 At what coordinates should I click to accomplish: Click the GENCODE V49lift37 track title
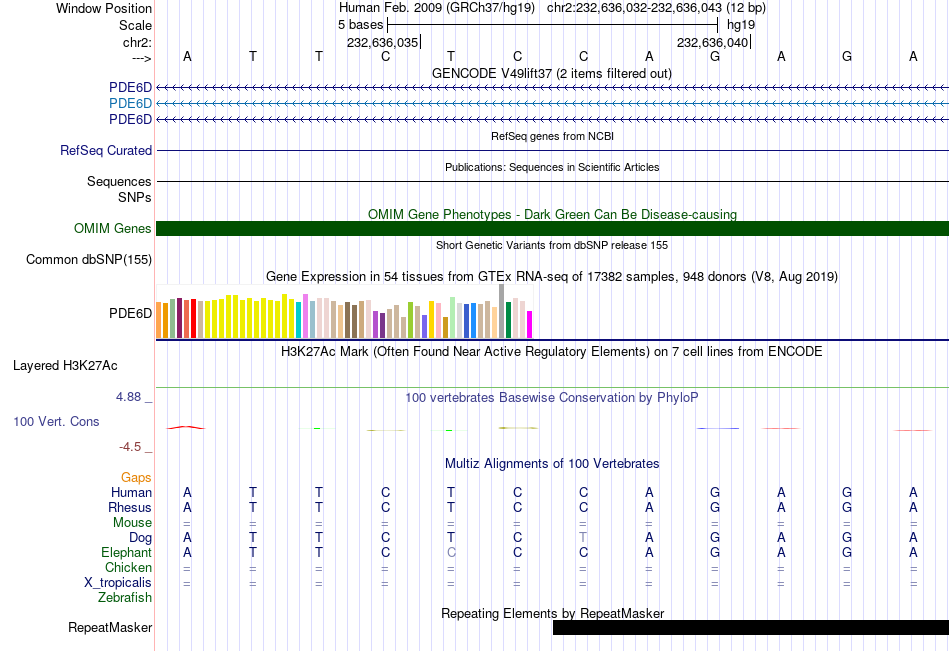pos(552,73)
